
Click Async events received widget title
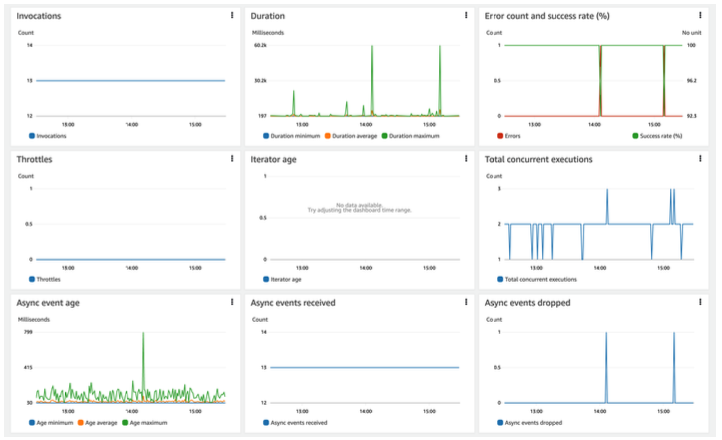pos(293,303)
